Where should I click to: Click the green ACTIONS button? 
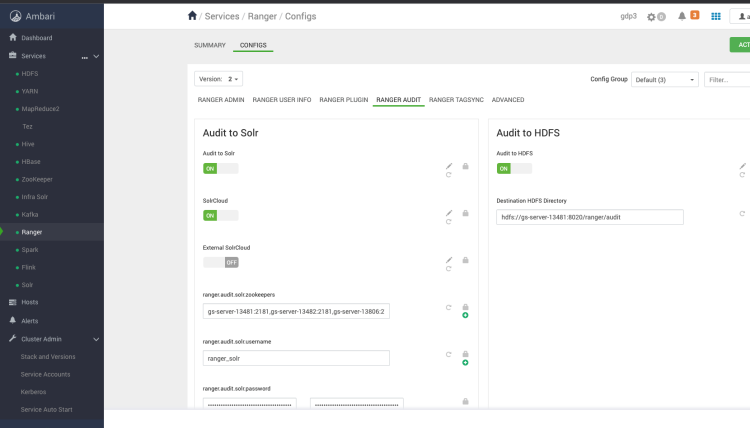pos(740,44)
